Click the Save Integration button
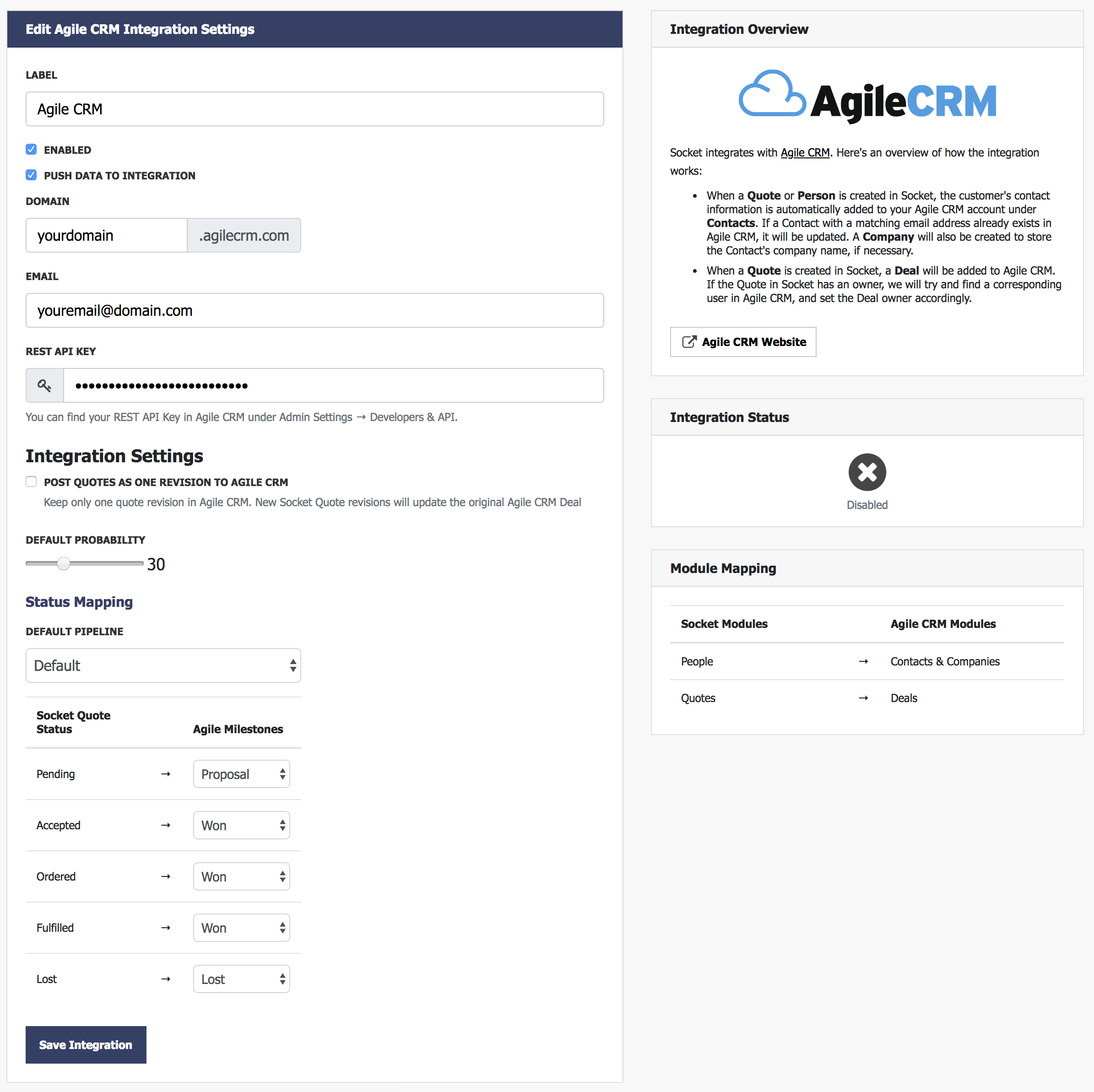This screenshot has height=1092, width=1094. point(86,1044)
